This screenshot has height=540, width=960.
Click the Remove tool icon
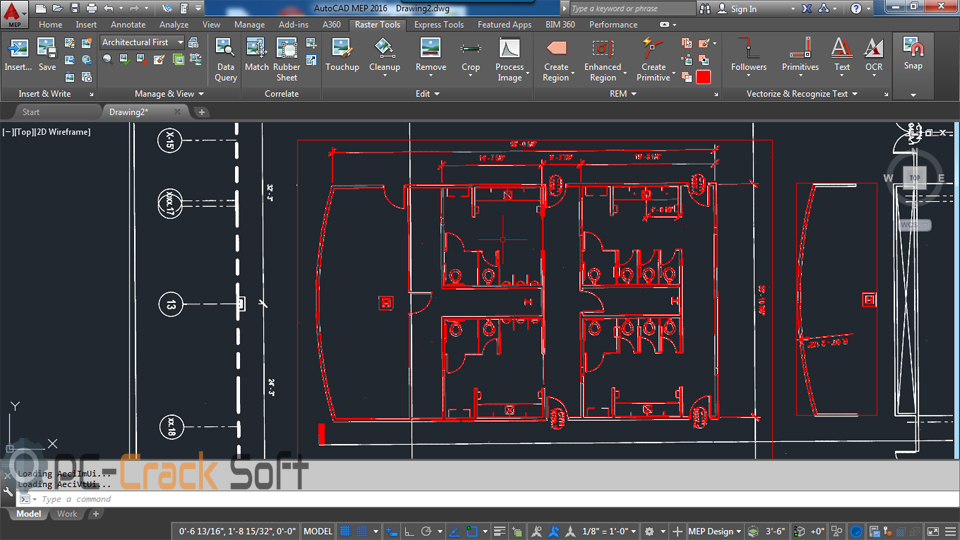430,49
